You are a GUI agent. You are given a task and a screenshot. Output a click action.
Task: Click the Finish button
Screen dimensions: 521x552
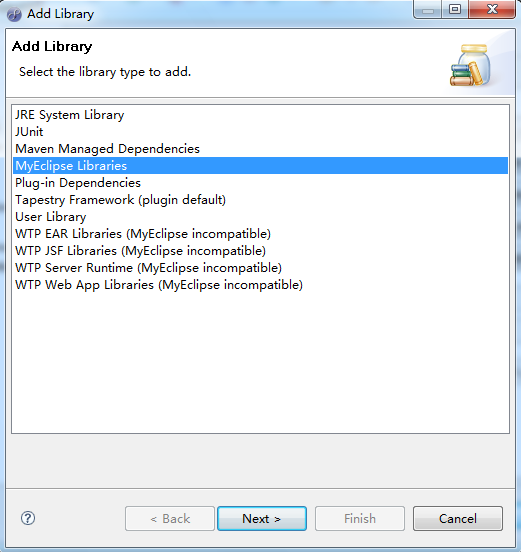(x=360, y=519)
